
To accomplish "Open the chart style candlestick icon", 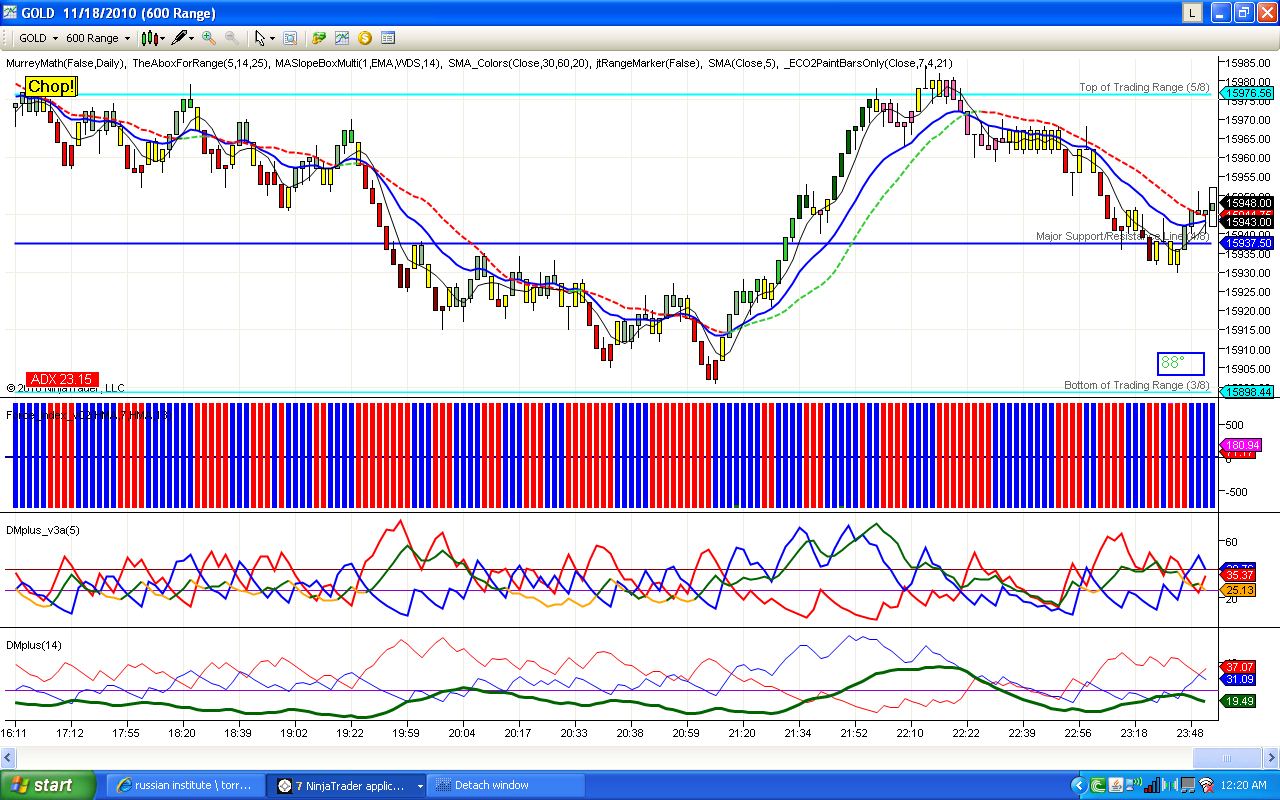I will pos(148,38).
